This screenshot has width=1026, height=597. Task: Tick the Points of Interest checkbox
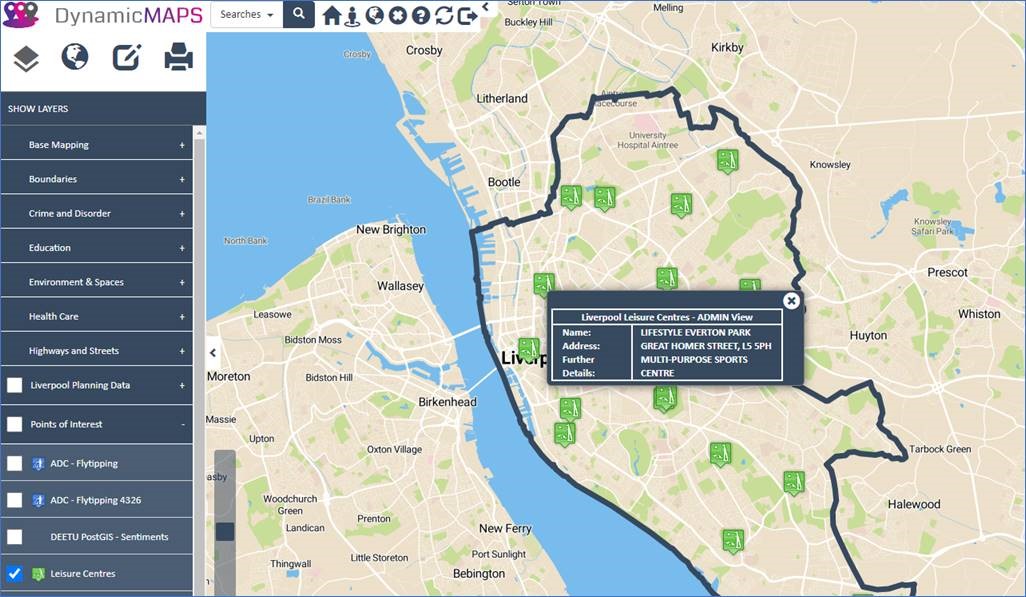(x=14, y=424)
